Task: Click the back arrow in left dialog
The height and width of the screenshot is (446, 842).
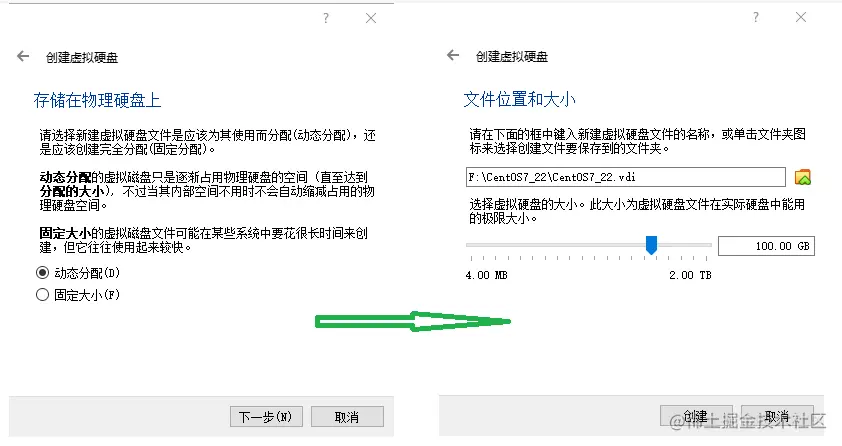Action: coord(23,56)
